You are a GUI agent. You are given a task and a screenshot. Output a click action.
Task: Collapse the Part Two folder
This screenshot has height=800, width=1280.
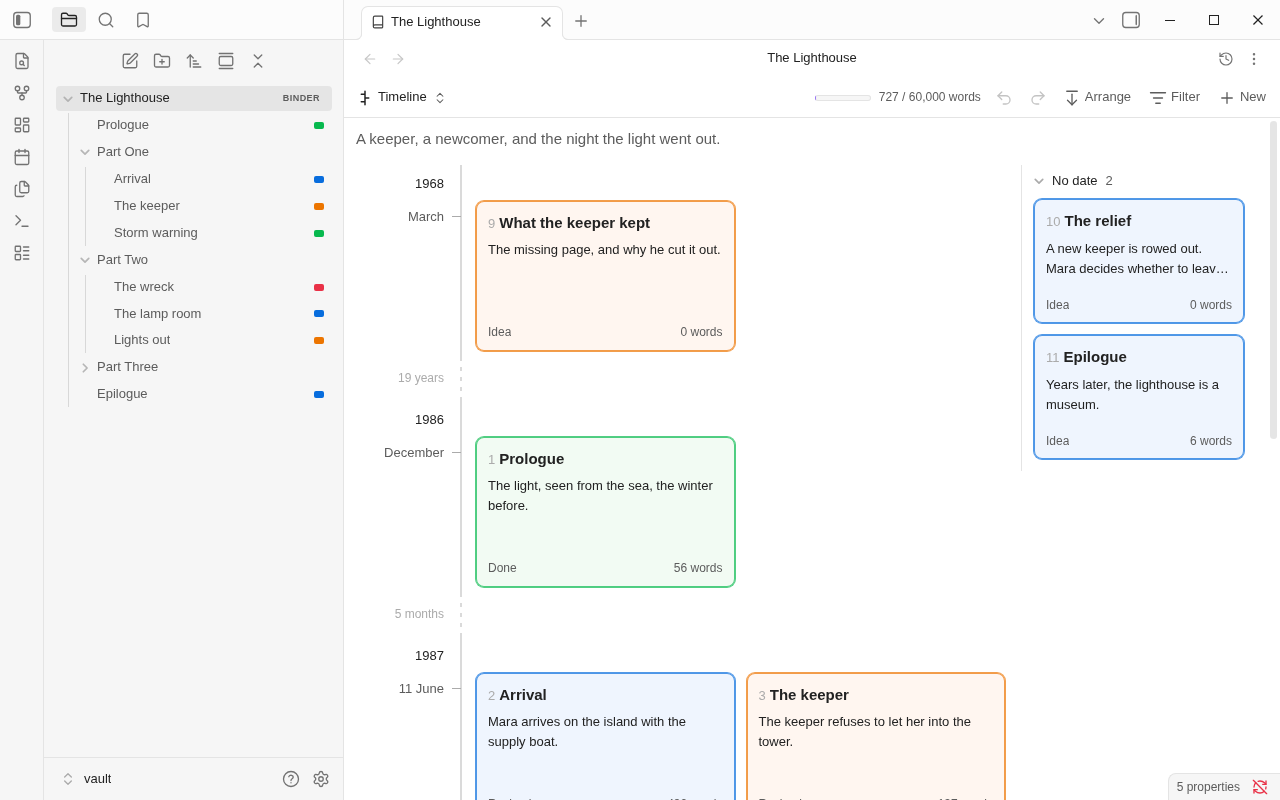(x=85, y=260)
